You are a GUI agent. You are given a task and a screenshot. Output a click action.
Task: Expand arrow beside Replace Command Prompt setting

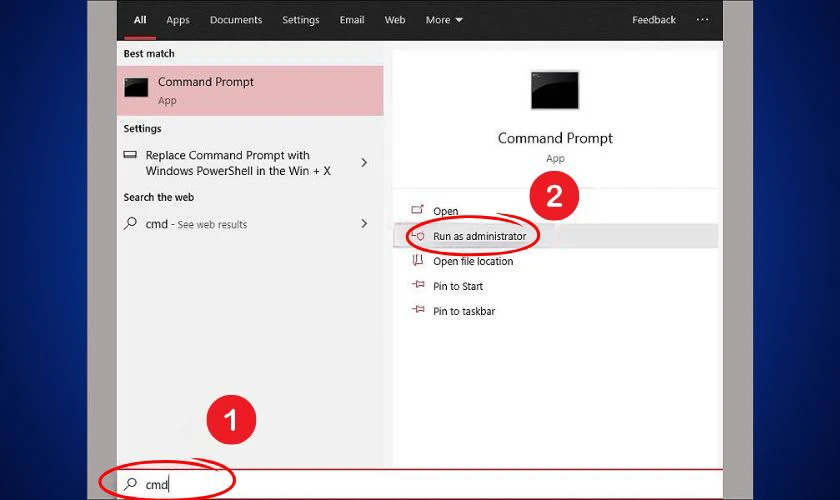pyautogui.click(x=364, y=162)
